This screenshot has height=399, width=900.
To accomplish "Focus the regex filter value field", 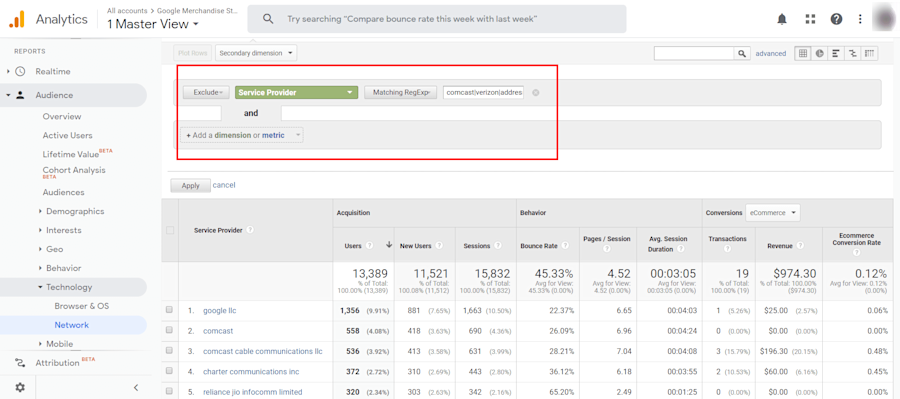I will coord(483,92).
